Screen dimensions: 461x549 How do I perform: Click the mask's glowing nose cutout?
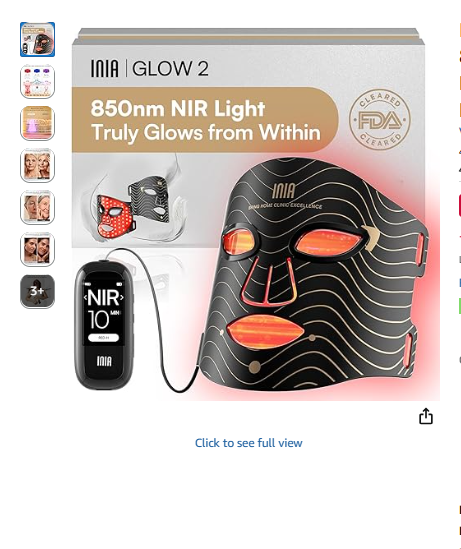pyautogui.click(x=268, y=283)
